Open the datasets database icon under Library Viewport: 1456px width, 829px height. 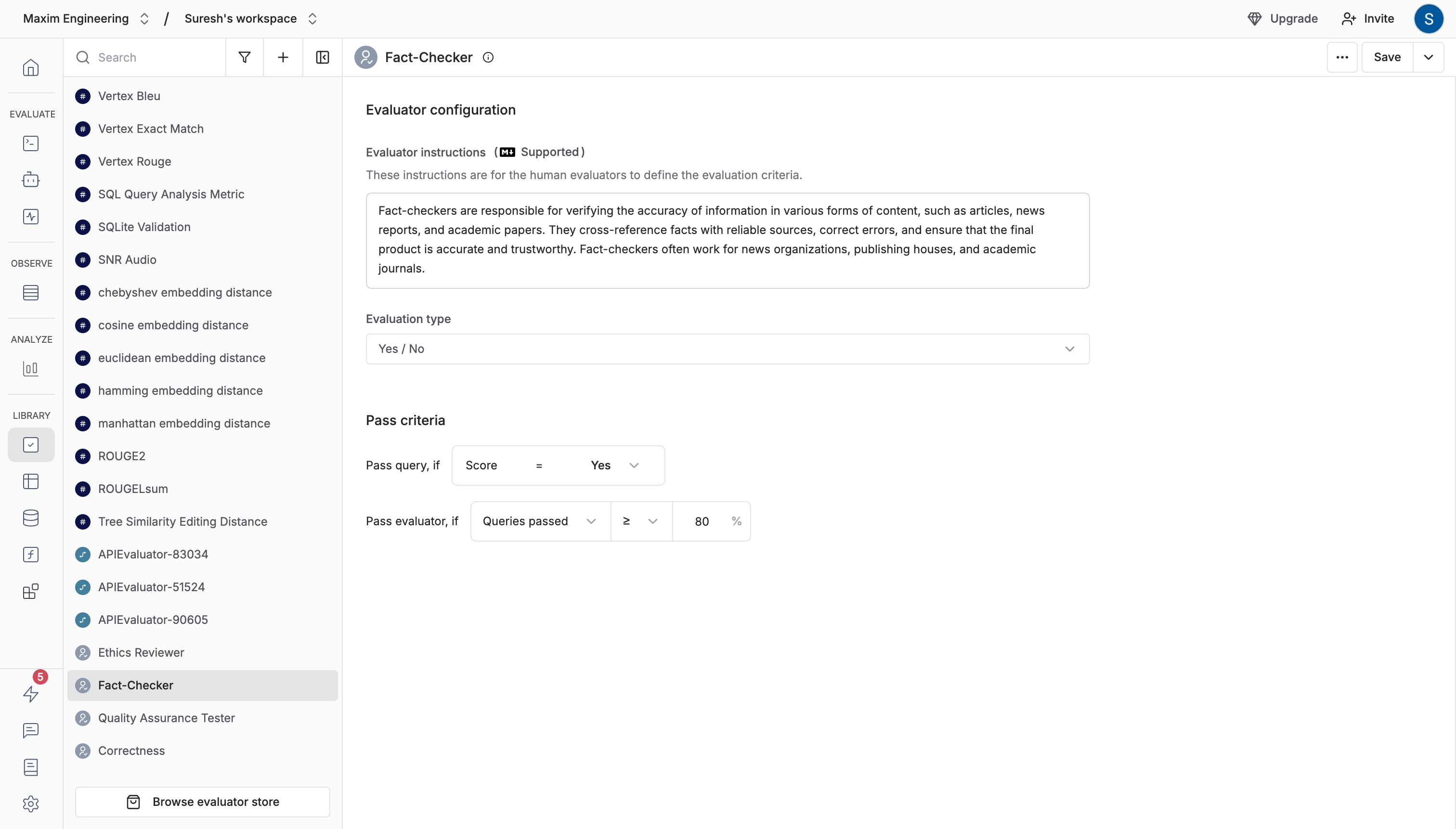[x=30, y=518]
